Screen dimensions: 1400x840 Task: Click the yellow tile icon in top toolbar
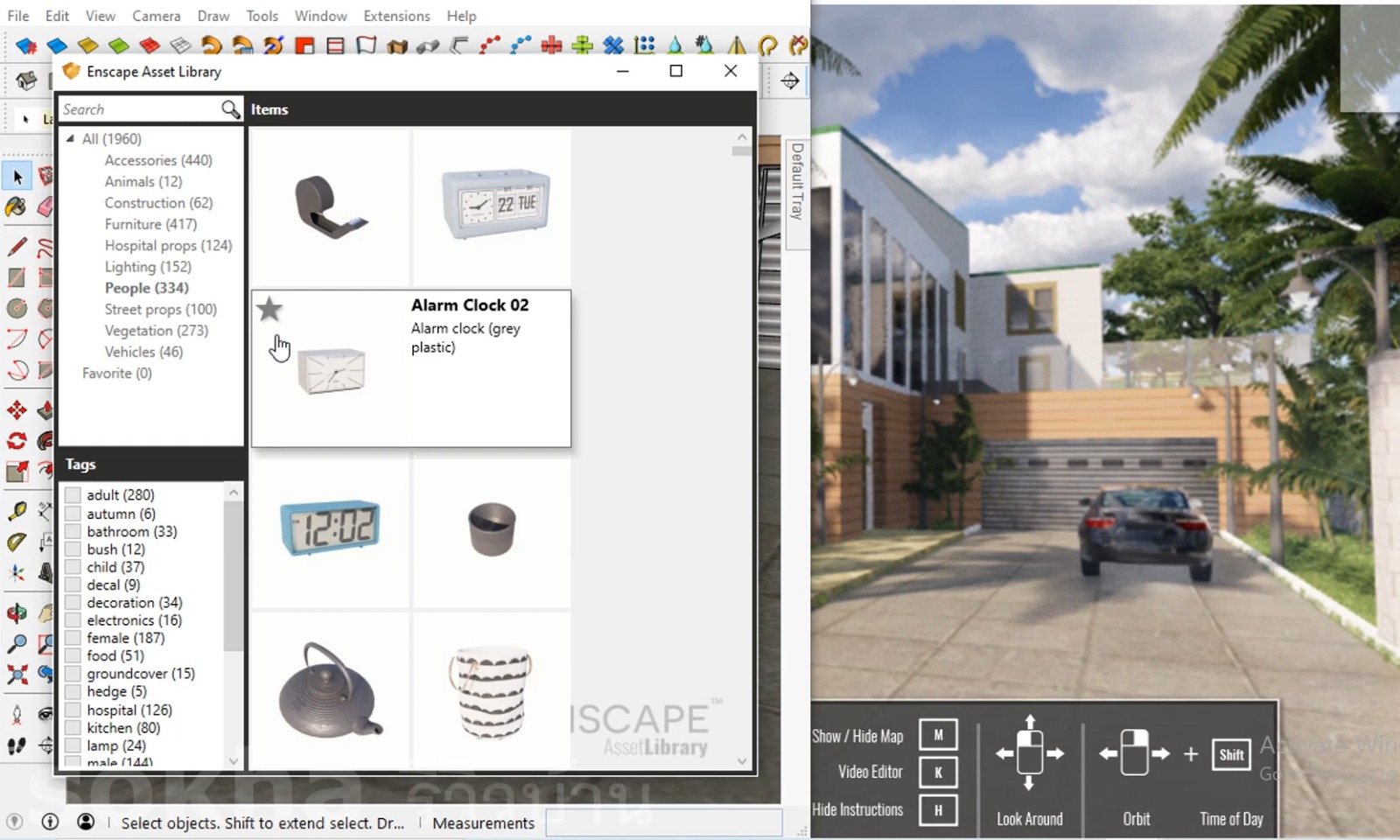[87, 45]
